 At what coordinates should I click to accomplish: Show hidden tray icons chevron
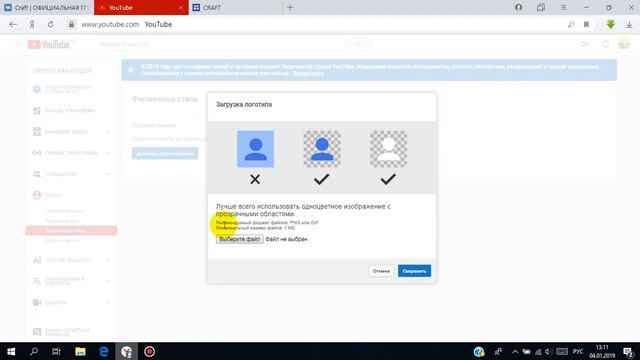[515, 352]
